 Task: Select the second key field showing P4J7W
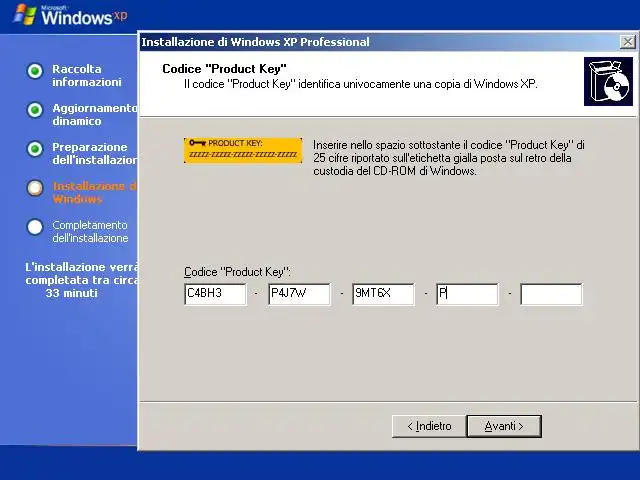pyautogui.click(x=300, y=294)
